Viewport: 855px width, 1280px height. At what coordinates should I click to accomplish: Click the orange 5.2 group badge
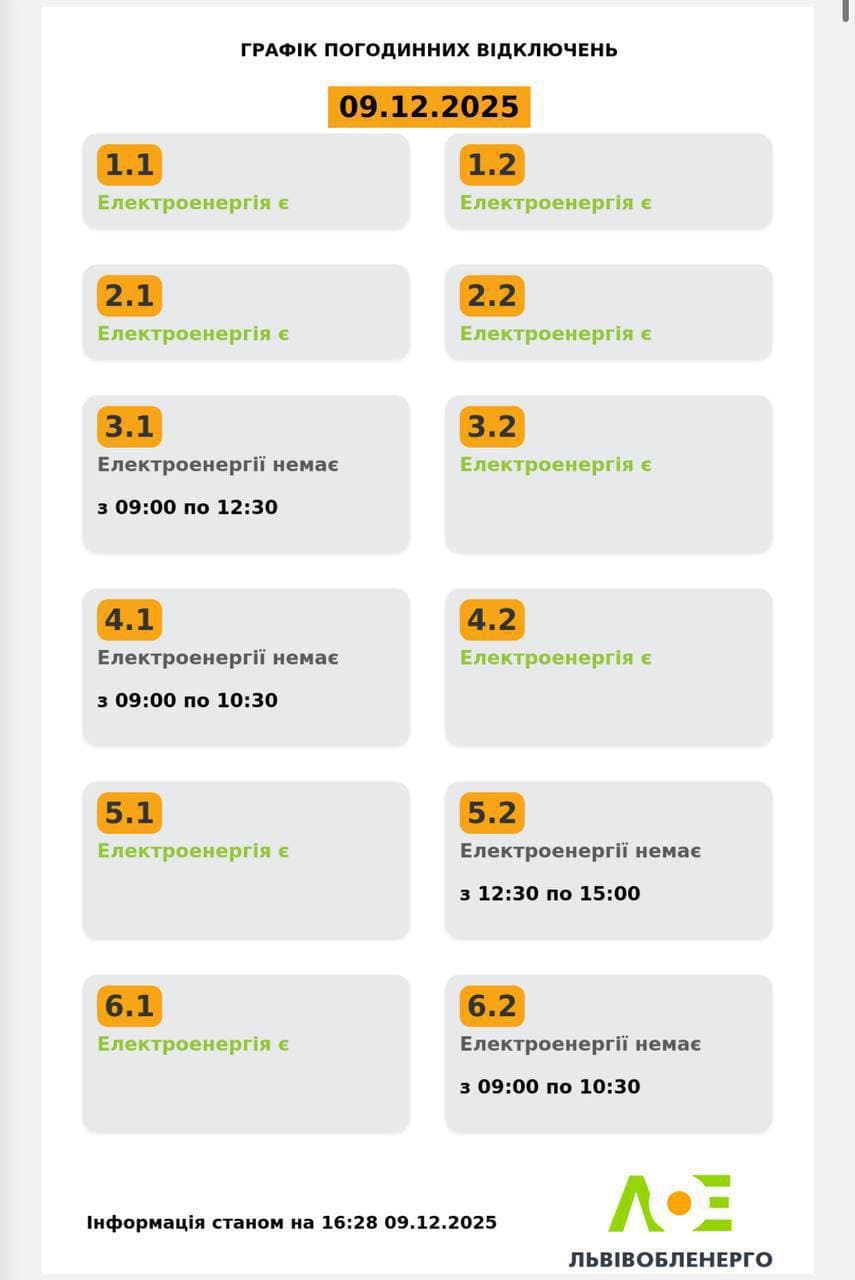[492, 813]
